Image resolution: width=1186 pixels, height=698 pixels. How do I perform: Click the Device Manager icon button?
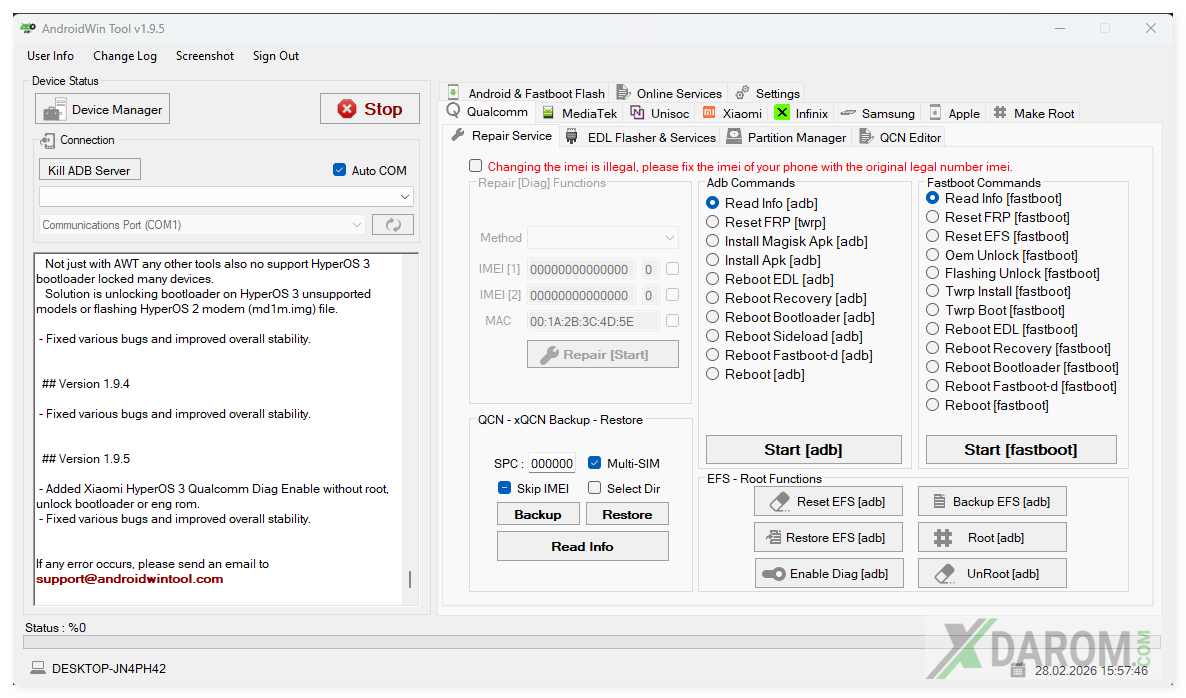(x=55, y=110)
